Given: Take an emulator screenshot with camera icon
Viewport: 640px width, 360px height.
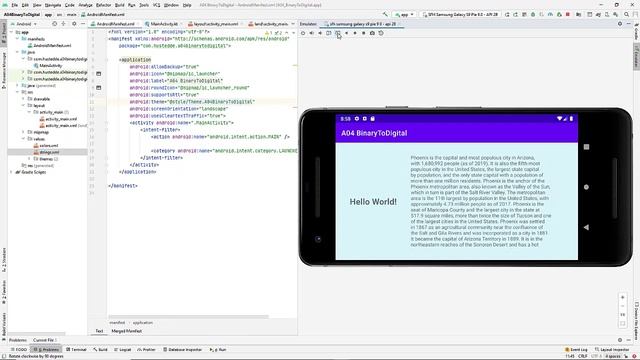Looking at the screenshot, I should (372, 33).
